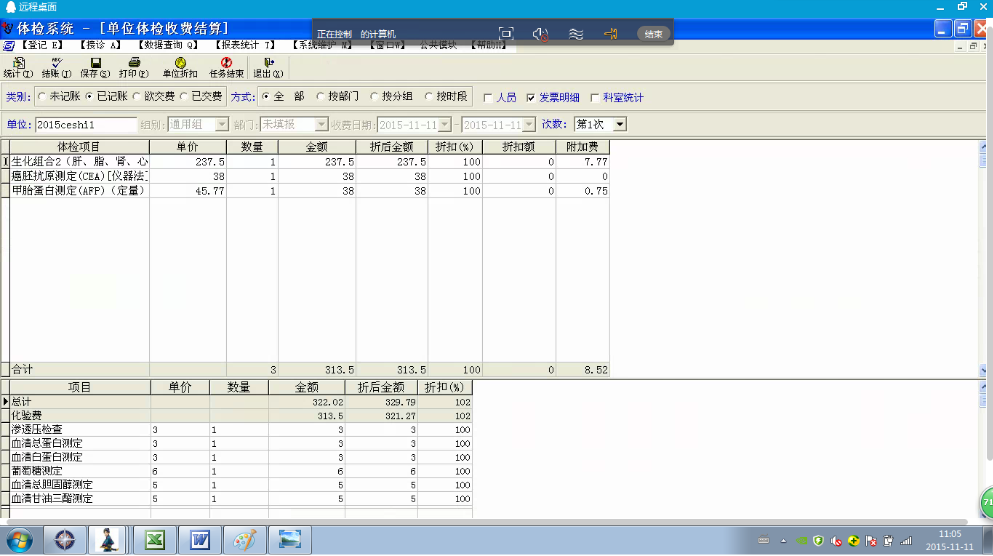Click the wave-lines icon in remote control bar
The height and width of the screenshot is (556, 993).
pyautogui.click(x=575, y=34)
